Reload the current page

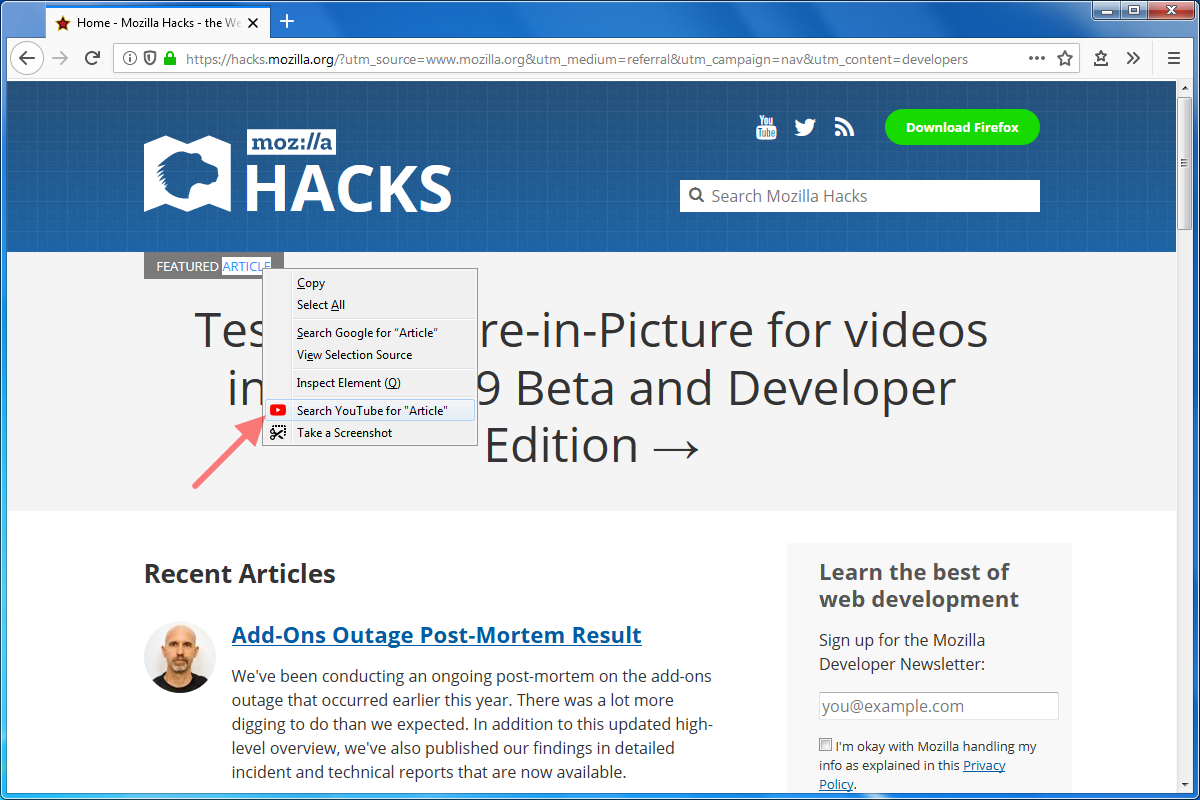tap(93, 58)
